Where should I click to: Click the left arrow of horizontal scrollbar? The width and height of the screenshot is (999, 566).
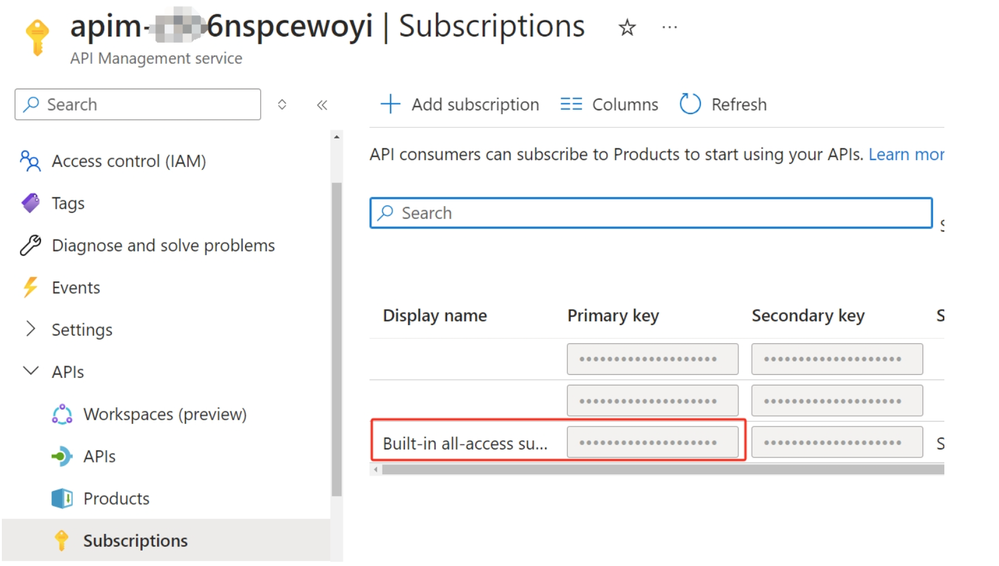click(x=376, y=469)
